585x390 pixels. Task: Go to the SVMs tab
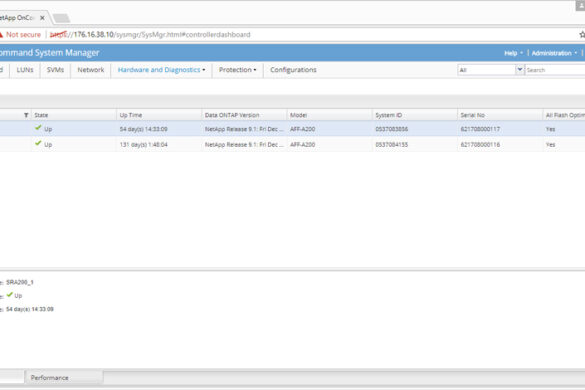[x=55, y=70]
